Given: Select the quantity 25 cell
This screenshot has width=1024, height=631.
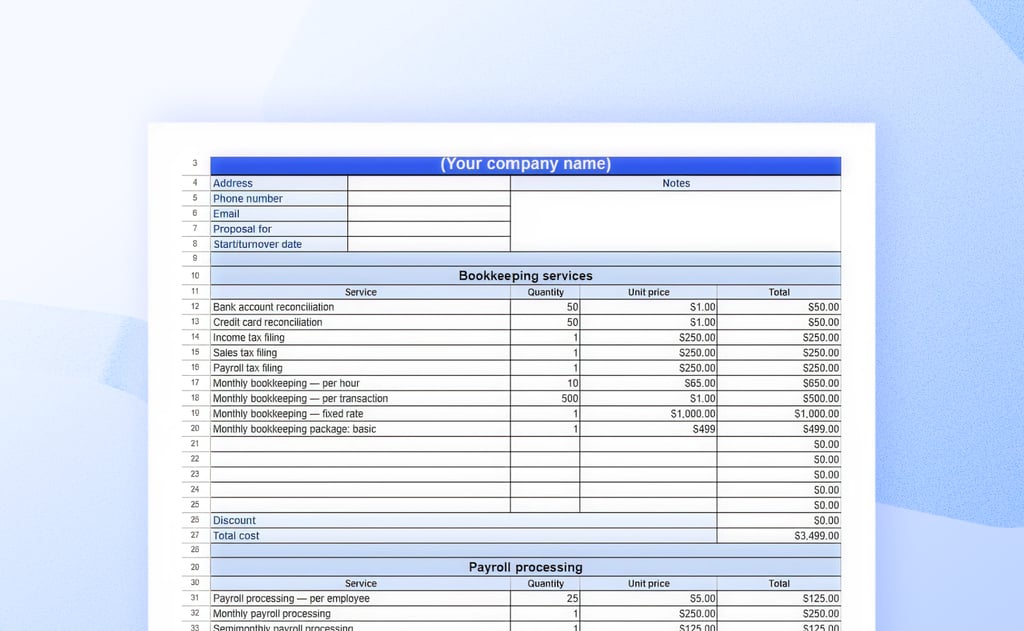Looking at the screenshot, I should [x=545, y=598].
